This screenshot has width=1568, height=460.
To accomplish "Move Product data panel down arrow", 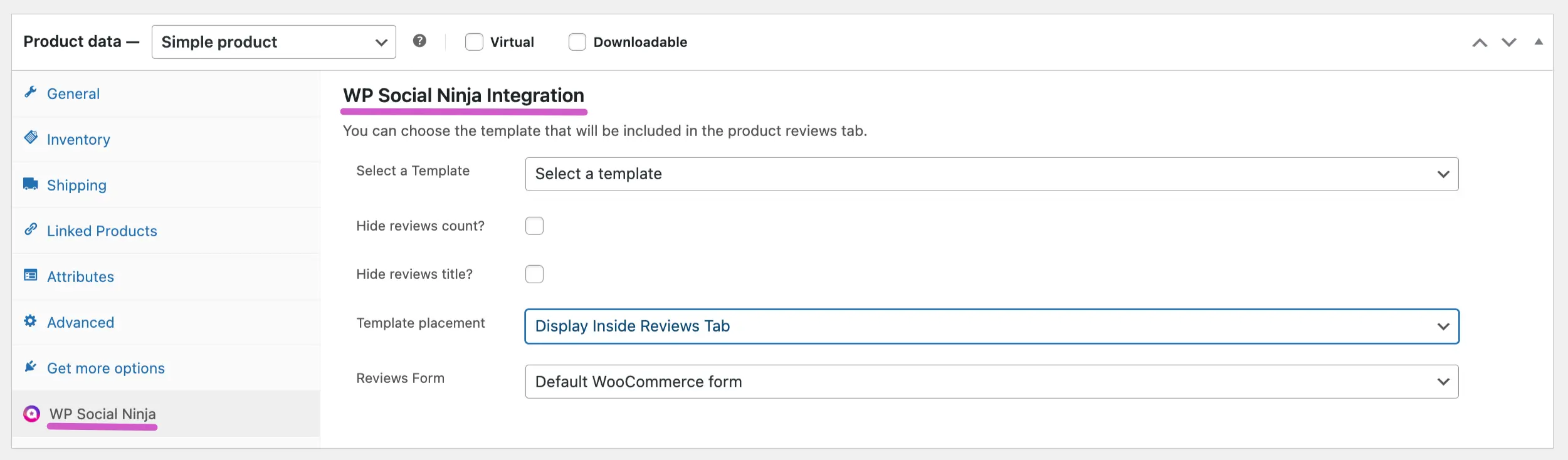I will coord(1509,42).
